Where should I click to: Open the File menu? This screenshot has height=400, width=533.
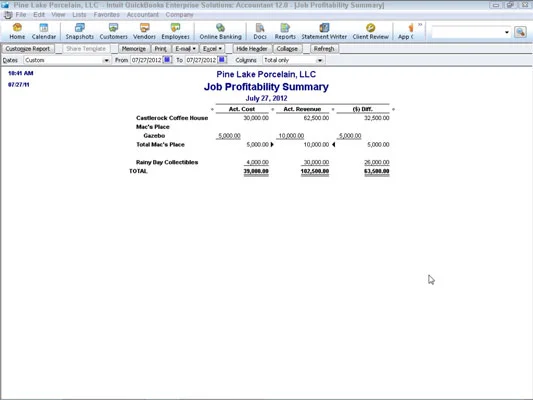[x=21, y=15]
